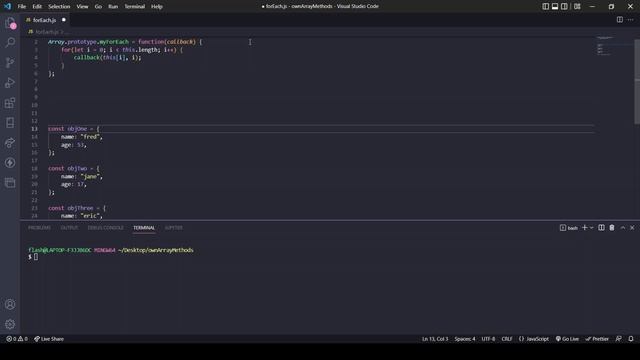This screenshot has width=640, height=360.
Task: Toggle Primary Side Bar layout button
Action: pos(545,7)
